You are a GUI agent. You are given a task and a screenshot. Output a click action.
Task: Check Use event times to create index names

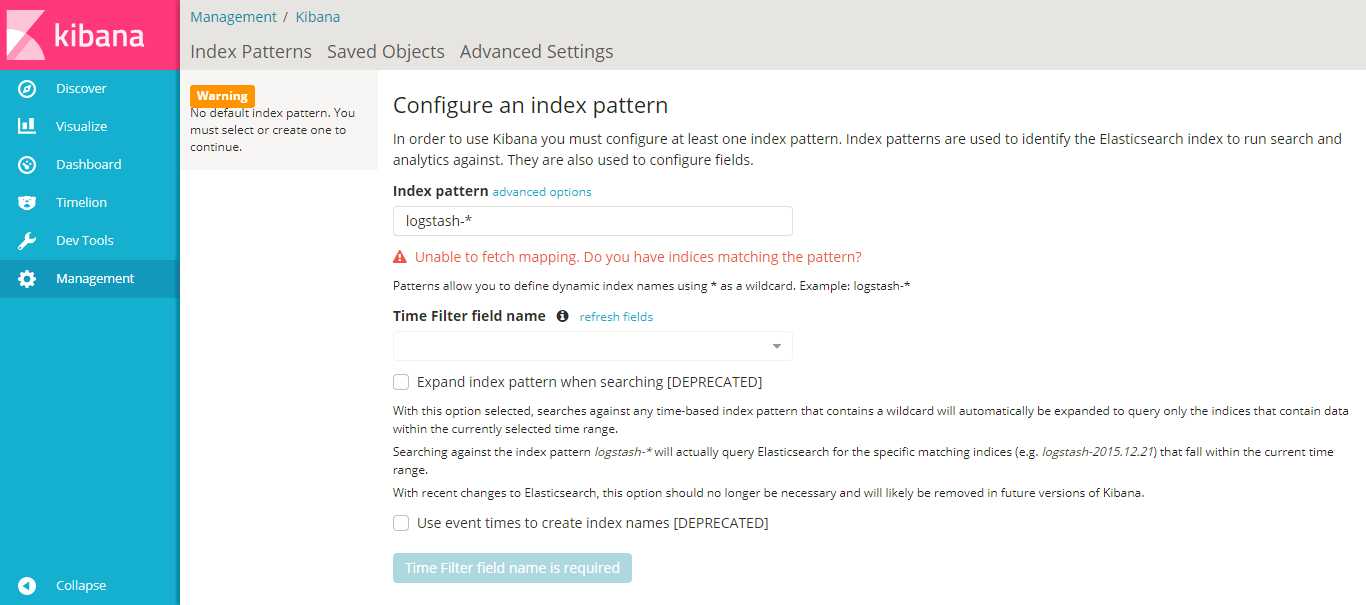pos(401,523)
